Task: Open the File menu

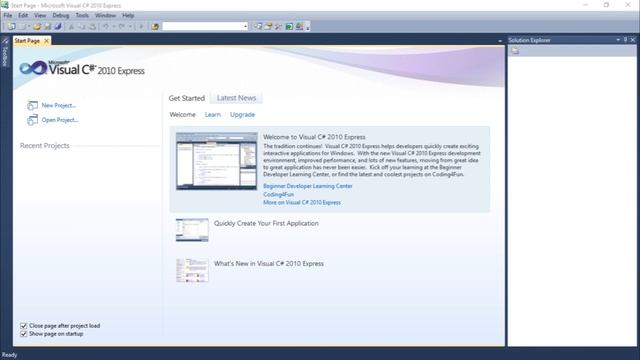Action: 8,16
